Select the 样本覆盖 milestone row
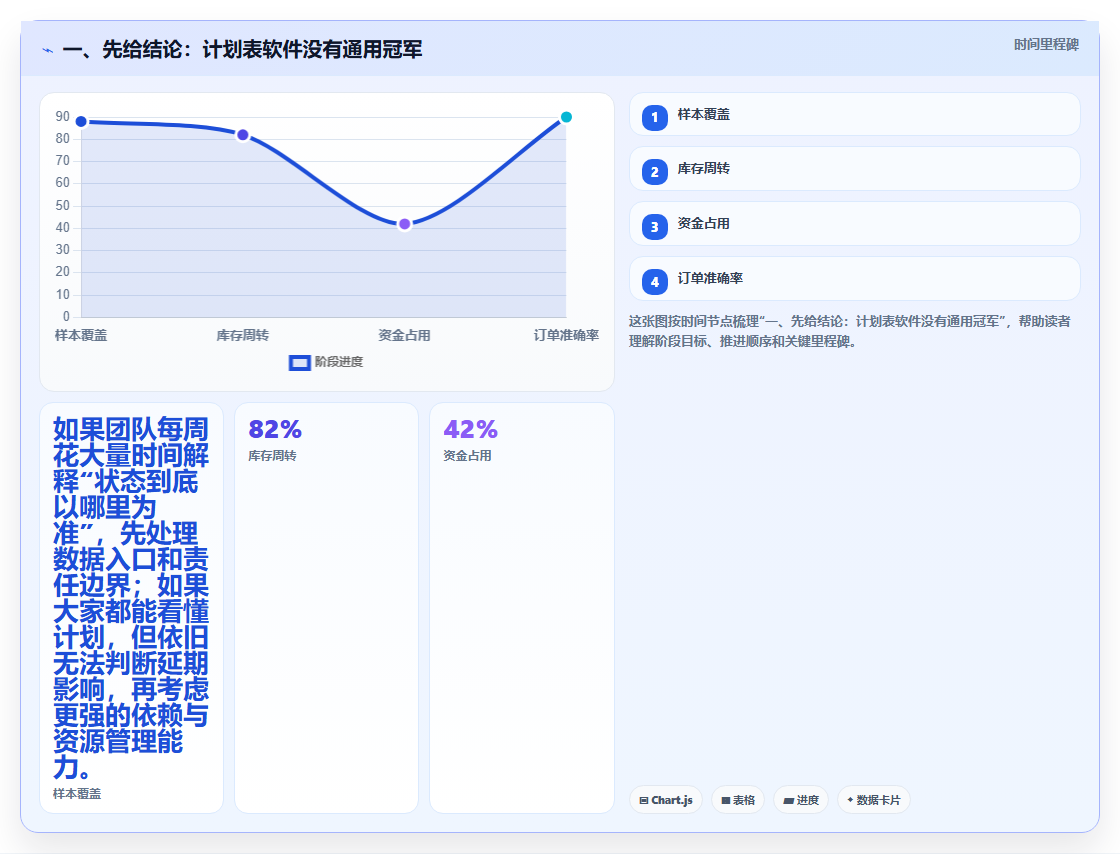The height and width of the screenshot is (854, 1120). pyautogui.click(x=854, y=114)
